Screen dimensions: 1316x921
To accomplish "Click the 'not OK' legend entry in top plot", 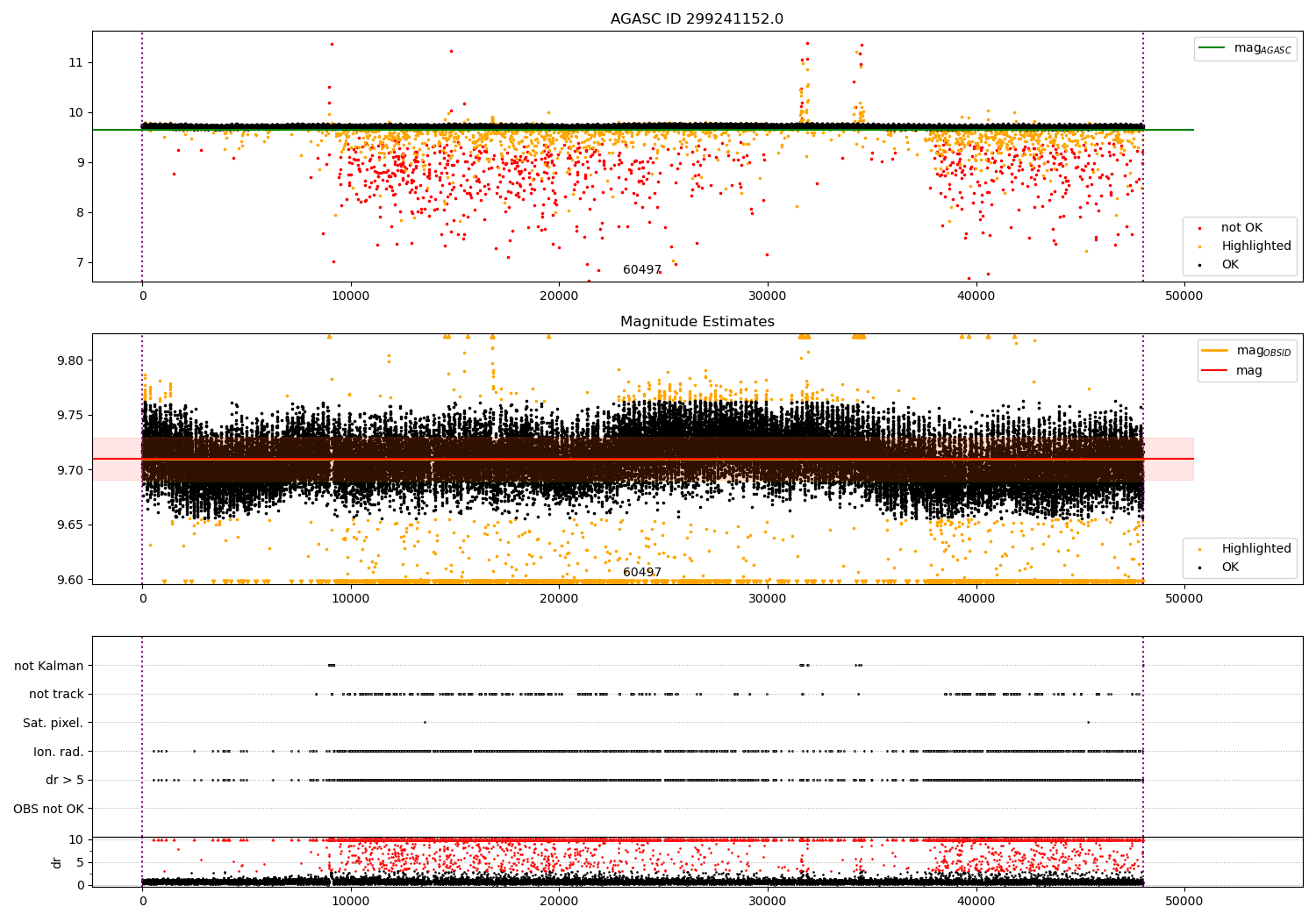I will pos(1241,228).
